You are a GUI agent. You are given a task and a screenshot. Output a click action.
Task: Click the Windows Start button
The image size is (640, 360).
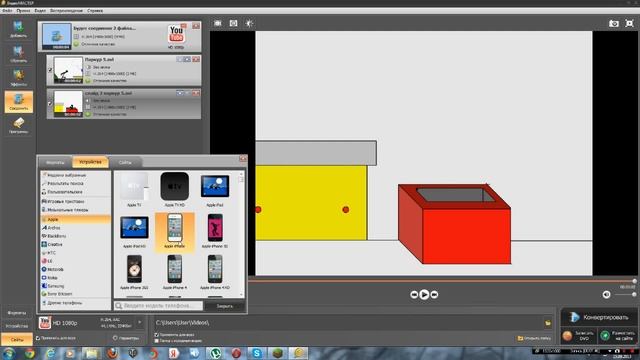pos(9,353)
